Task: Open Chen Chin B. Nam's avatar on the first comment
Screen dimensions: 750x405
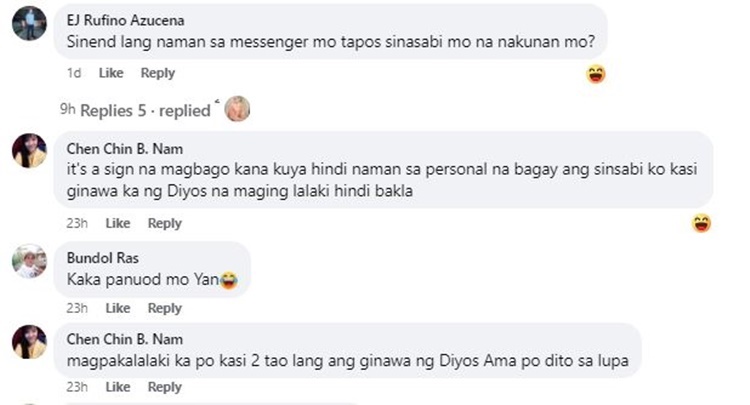Action: coord(29,151)
